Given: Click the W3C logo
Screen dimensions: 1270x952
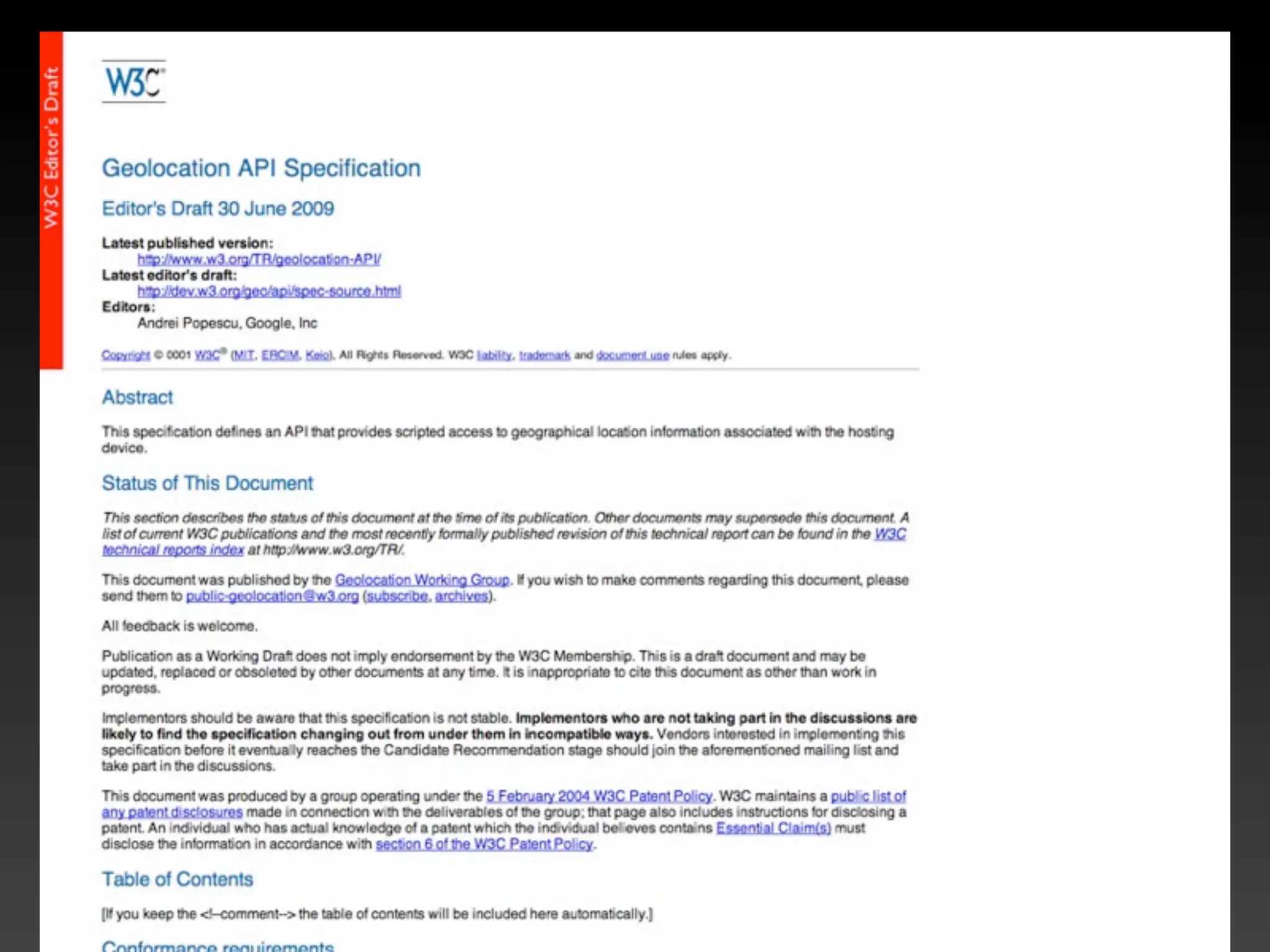Looking at the screenshot, I should (x=134, y=81).
